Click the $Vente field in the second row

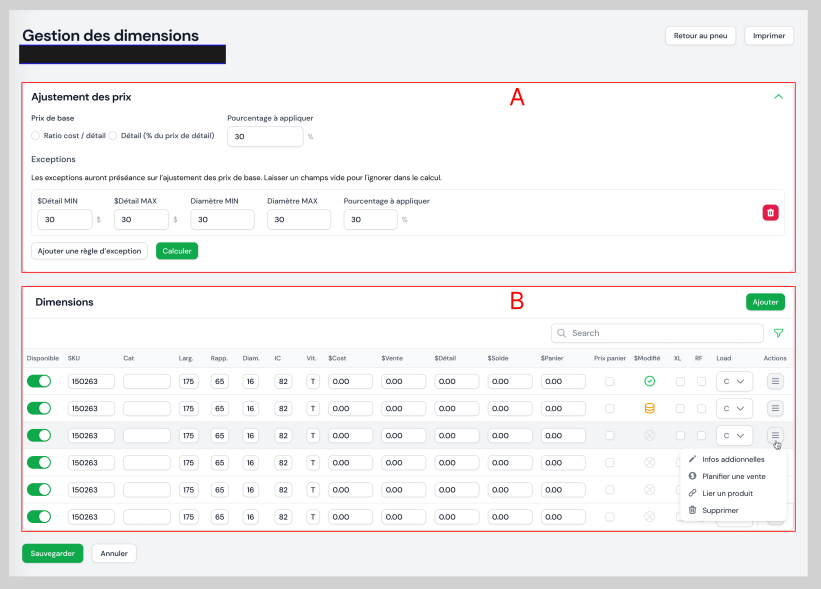click(404, 408)
